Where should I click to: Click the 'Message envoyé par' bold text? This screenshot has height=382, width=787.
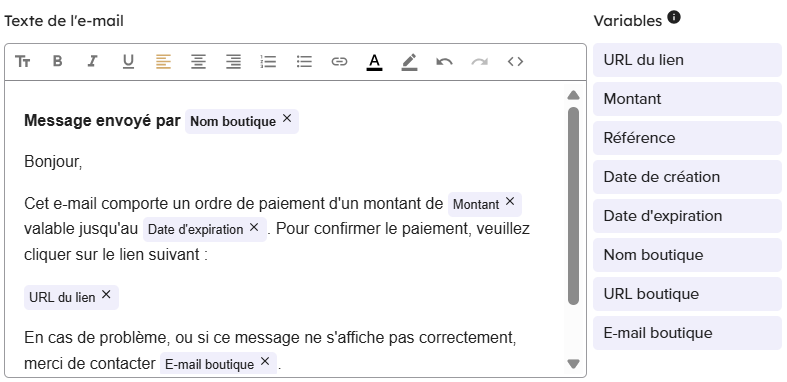tap(102, 121)
